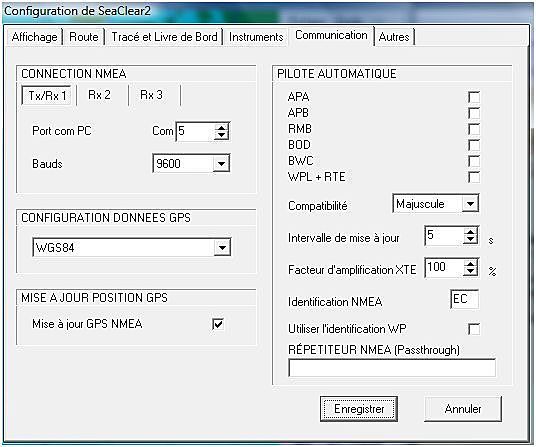Open the Instruments tab
The height and width of the screenshot is (447, 536).
(x=256, y=37)
